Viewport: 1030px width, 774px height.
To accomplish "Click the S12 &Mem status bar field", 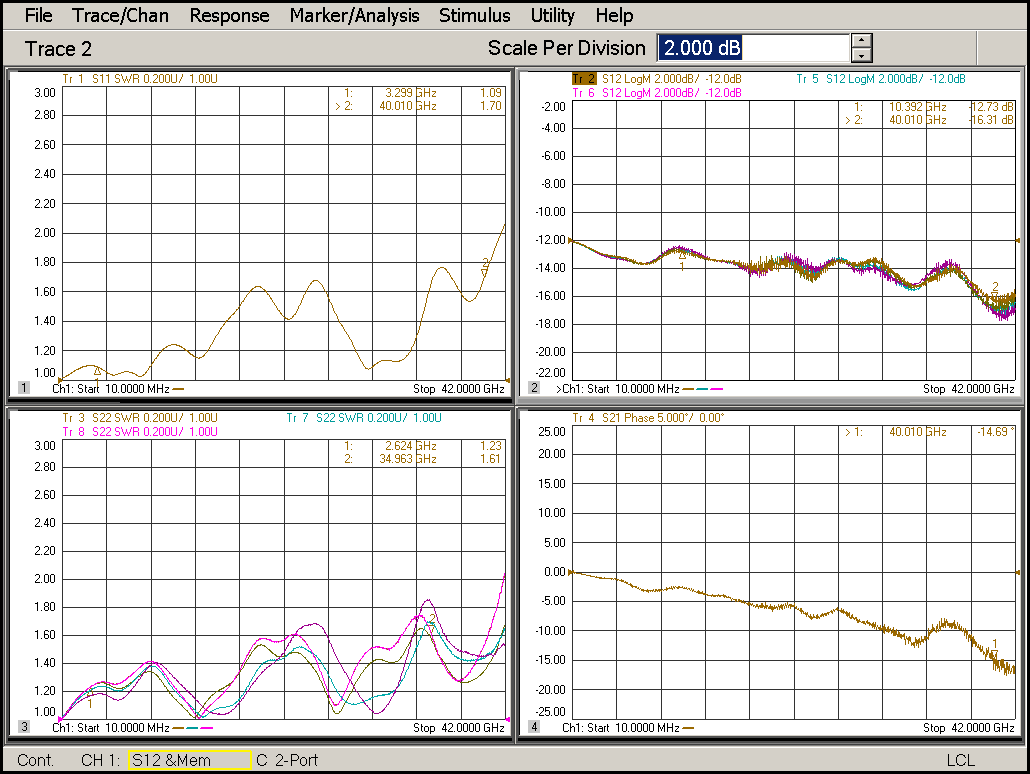I will pos(188,760).
